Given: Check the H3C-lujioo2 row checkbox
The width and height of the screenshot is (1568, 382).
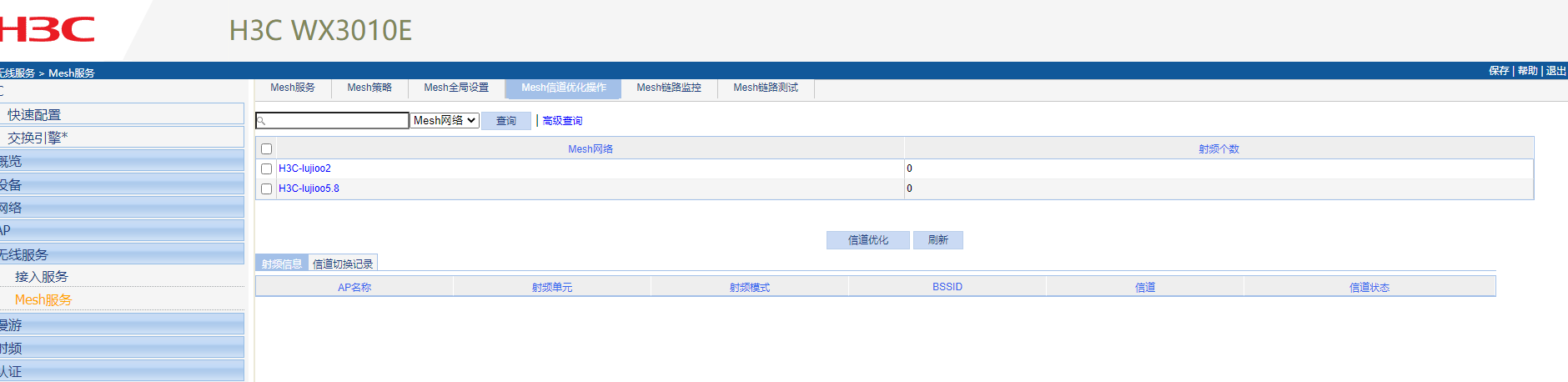Looking at the screenshot, I should pos(267,168).
